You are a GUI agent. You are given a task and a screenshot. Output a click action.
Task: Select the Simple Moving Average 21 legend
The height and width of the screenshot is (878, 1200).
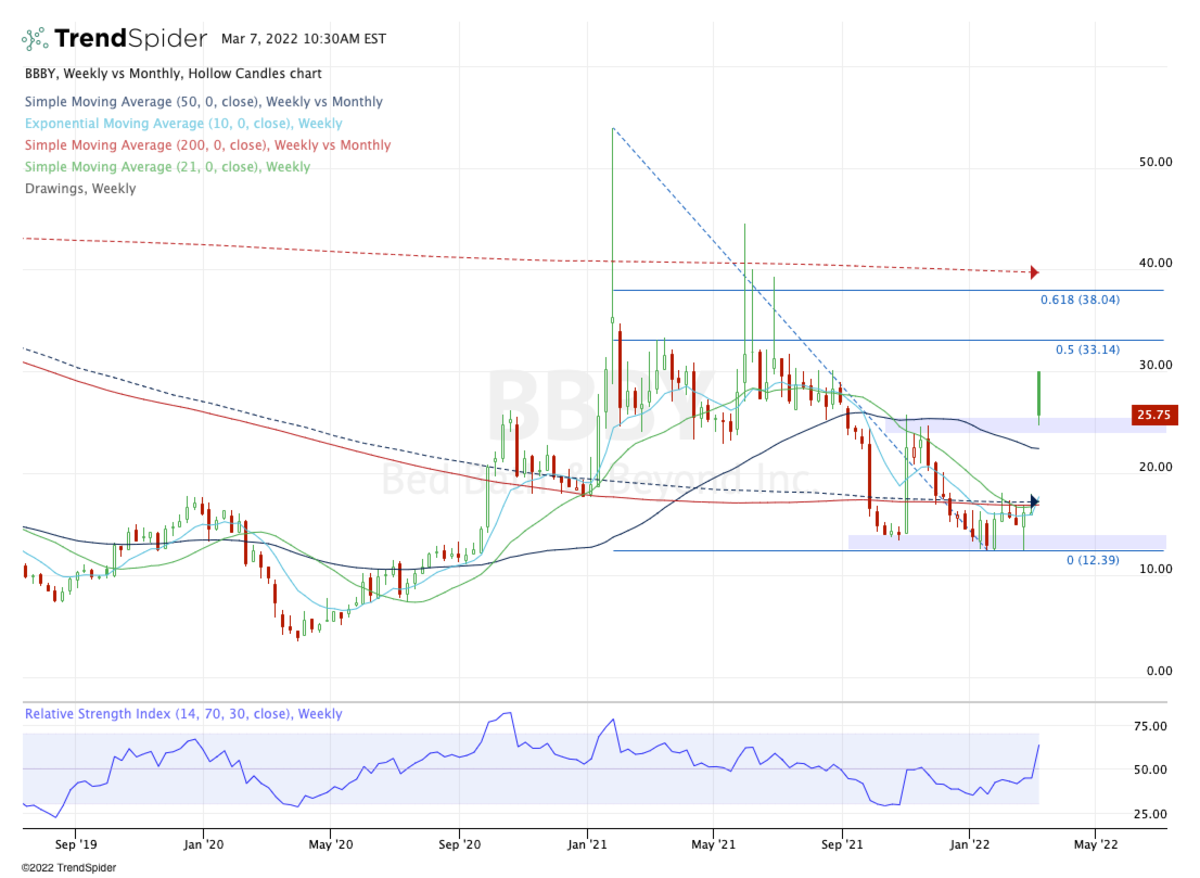[x=167, y=167]
